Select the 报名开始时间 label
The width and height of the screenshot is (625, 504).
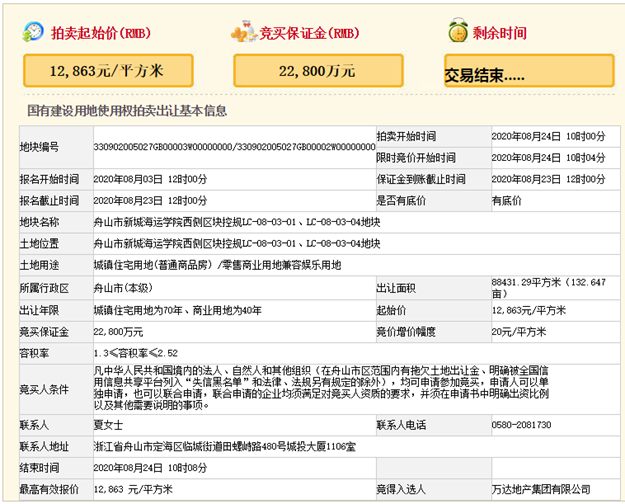[x=49, y=179]
